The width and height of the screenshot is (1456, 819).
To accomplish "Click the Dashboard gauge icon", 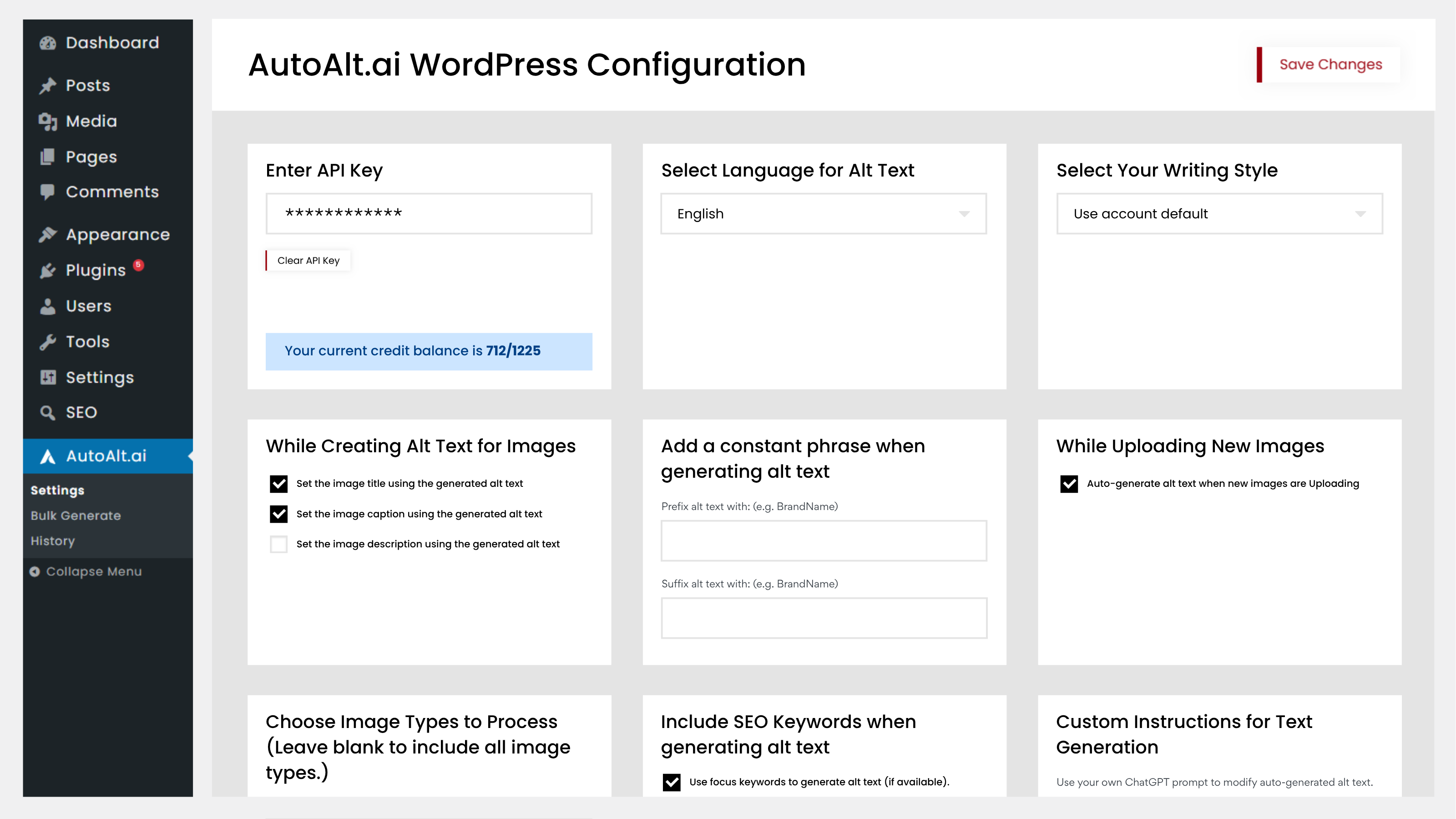I will coord(48,43).
